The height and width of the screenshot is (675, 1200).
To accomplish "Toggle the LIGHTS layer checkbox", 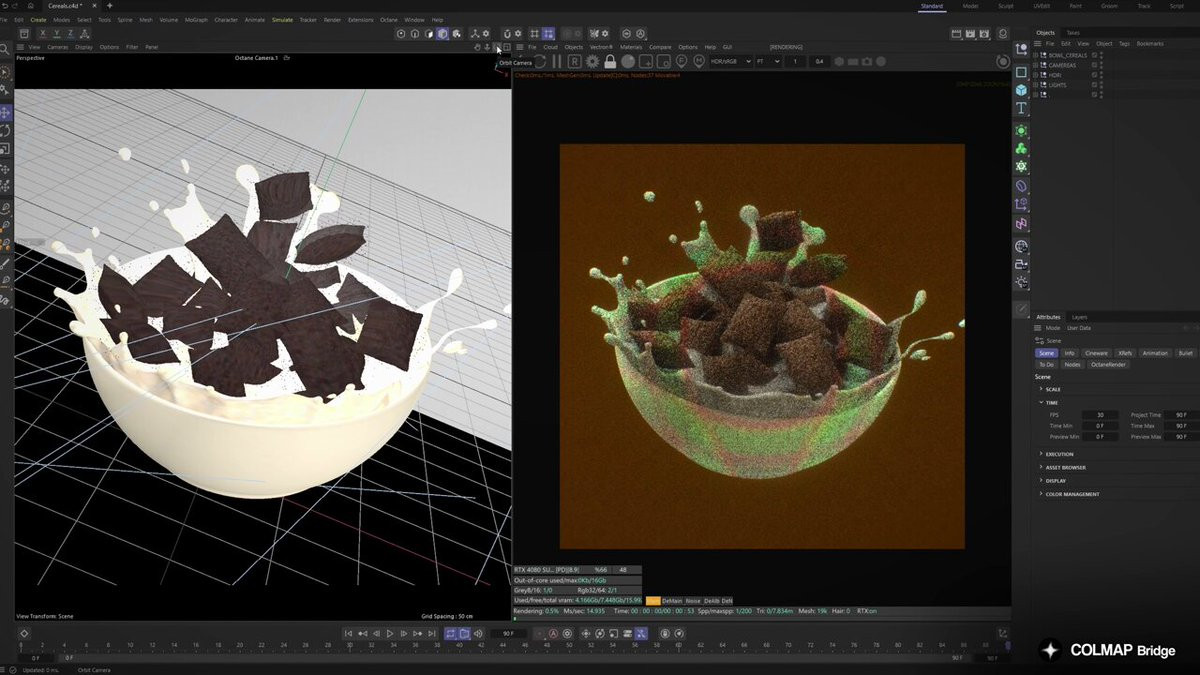I will [1094, 85].
